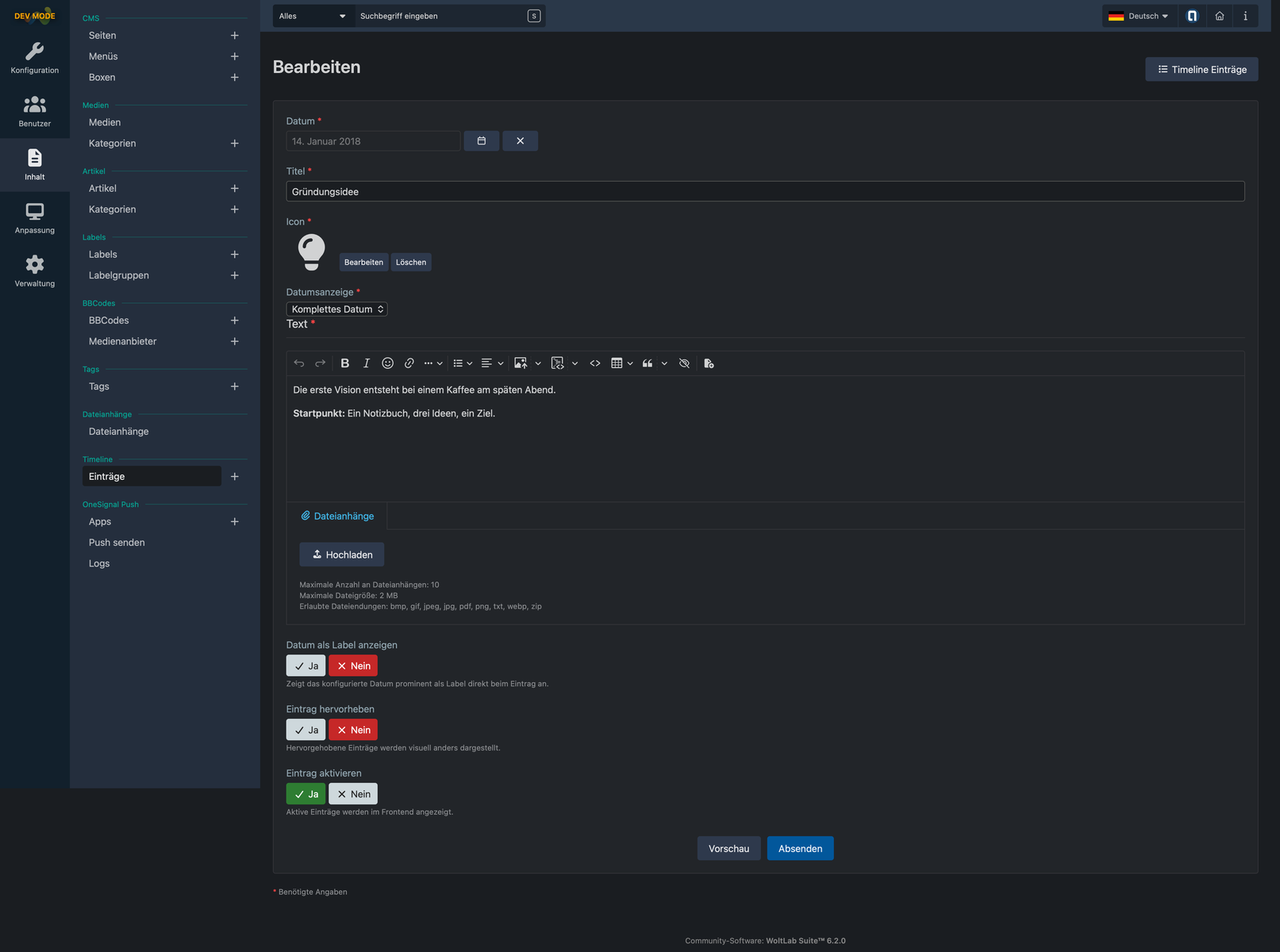
Task: Open the Datumsanzeige dropdown
Action: (x=336, y=309)
